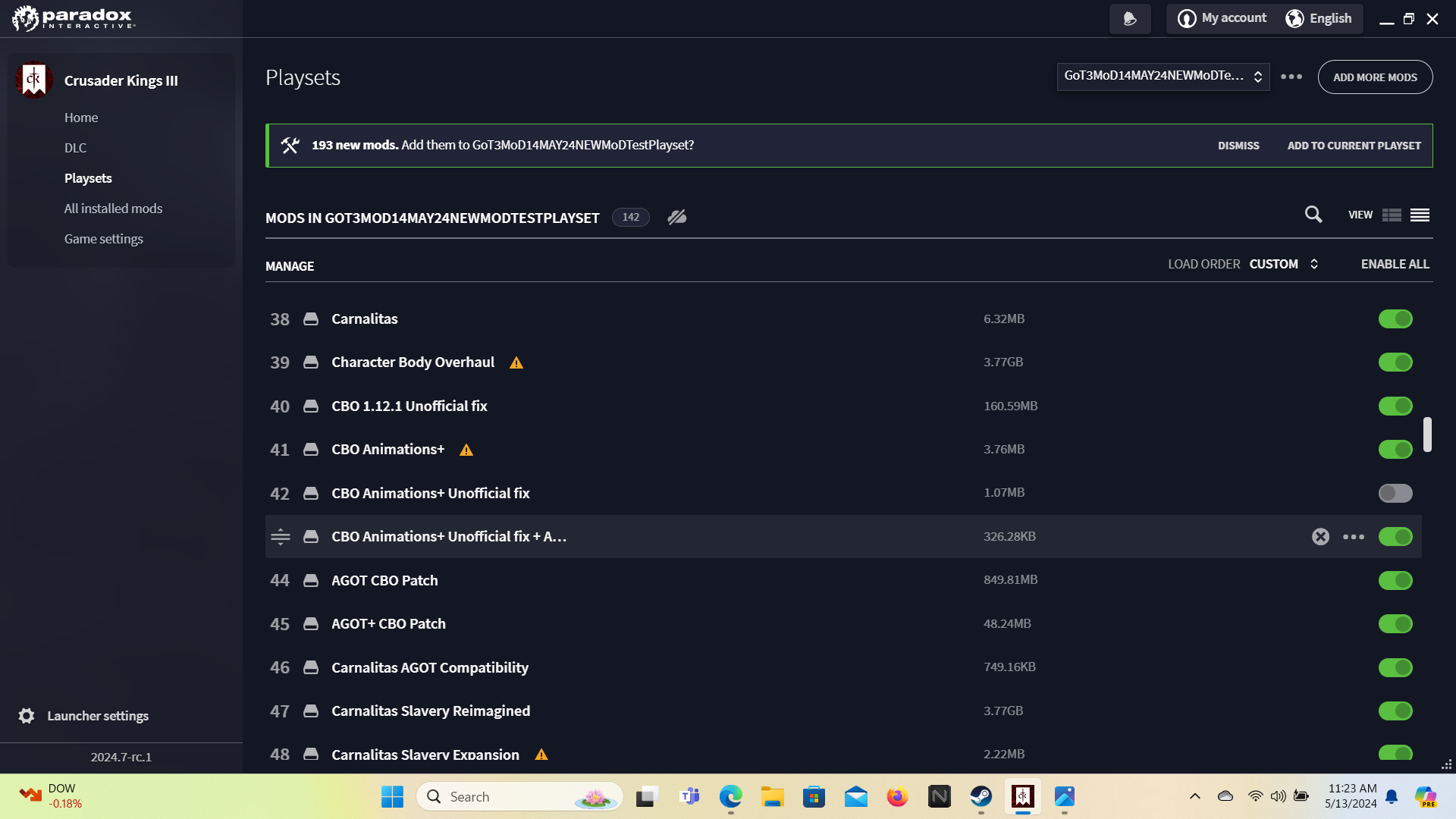
Task: Disable Carnalitas AGOT Compatibility toggle
Action: click(x=1395, y=668)
